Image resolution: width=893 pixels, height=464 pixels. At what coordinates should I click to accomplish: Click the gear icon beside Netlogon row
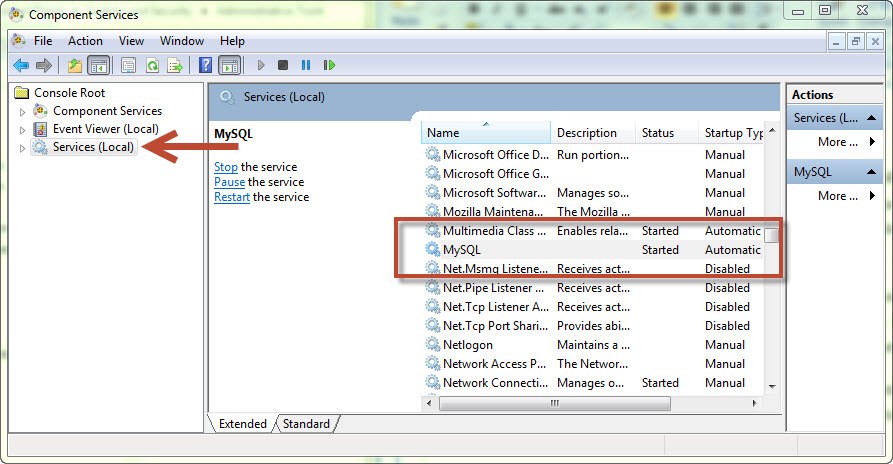point(433,344)
